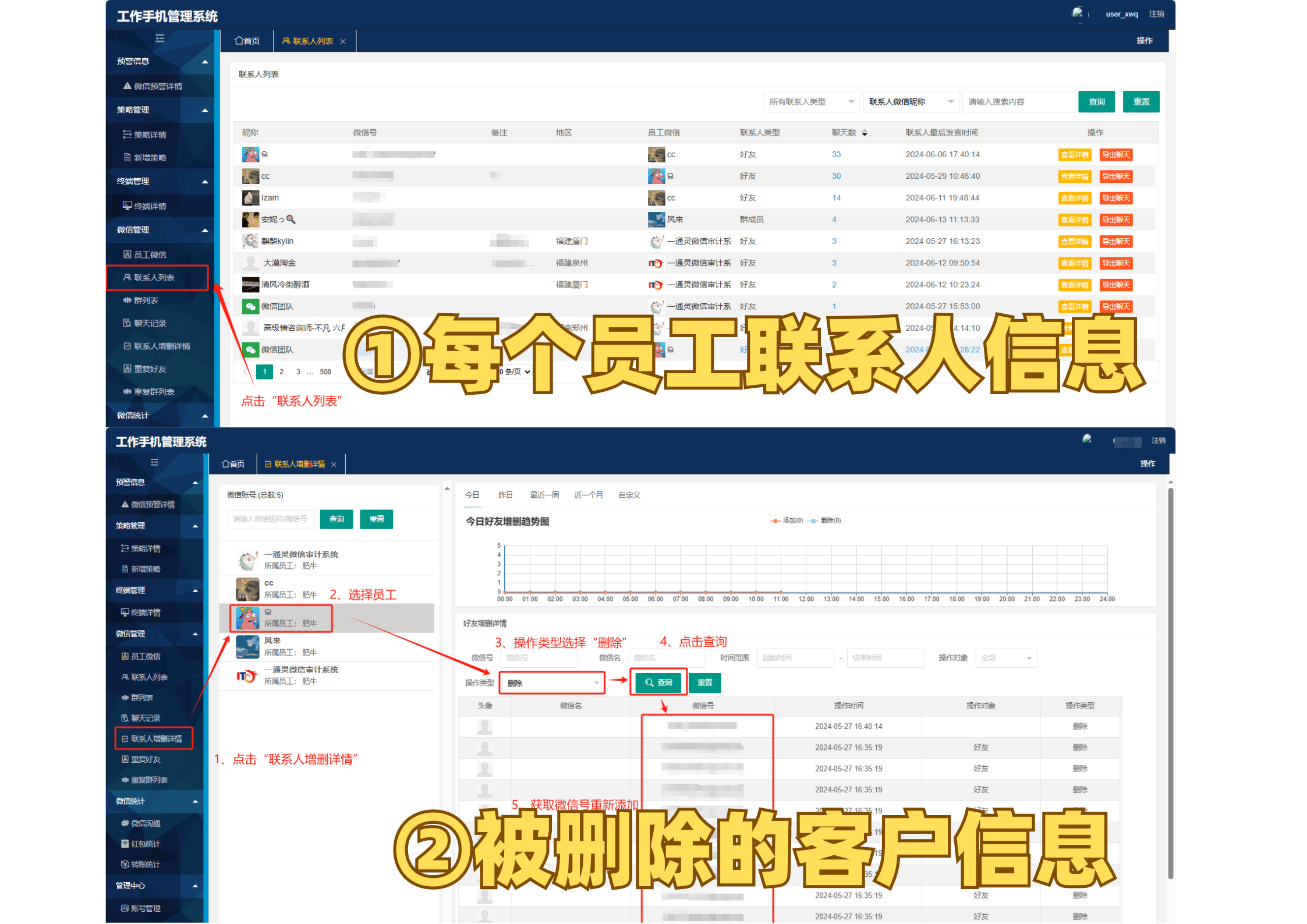Switch to the 最近一周 tab
Screen dimensions: 1307x924
[544, 495]
